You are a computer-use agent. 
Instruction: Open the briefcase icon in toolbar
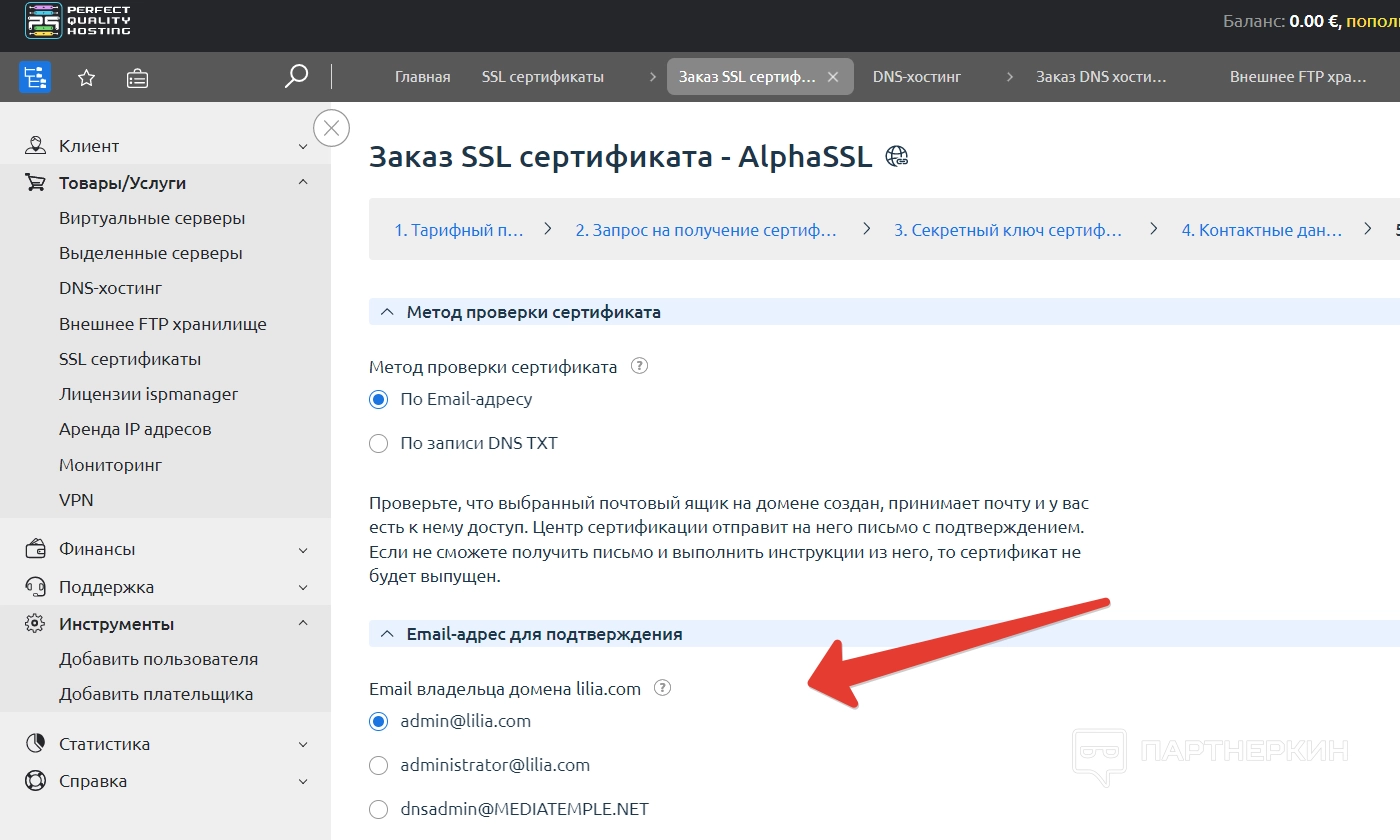[138, 77]
